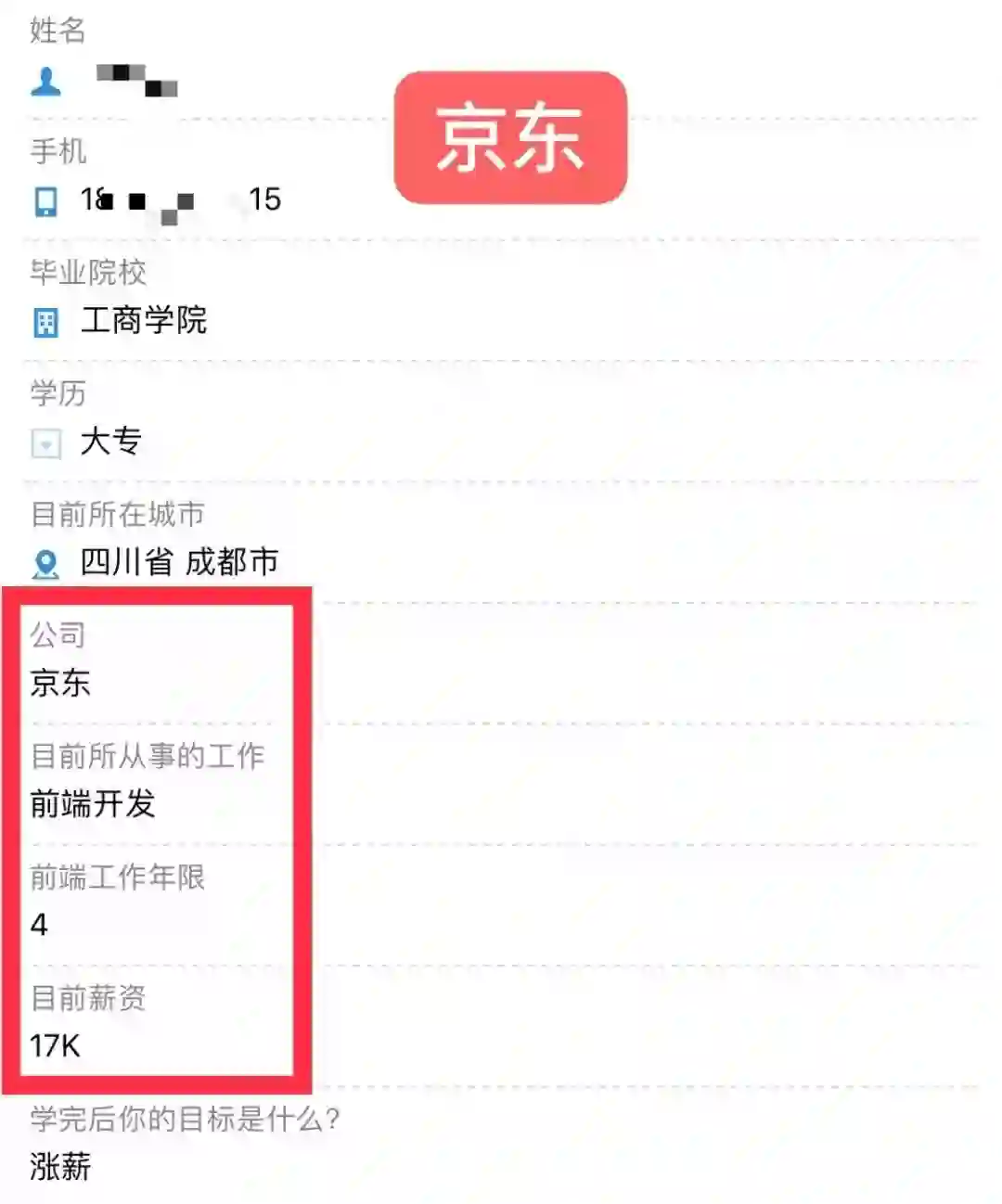Screen dimensions: 1002x1204
Task: Click the 目前薪资 label
Action: tap(88, 998)
